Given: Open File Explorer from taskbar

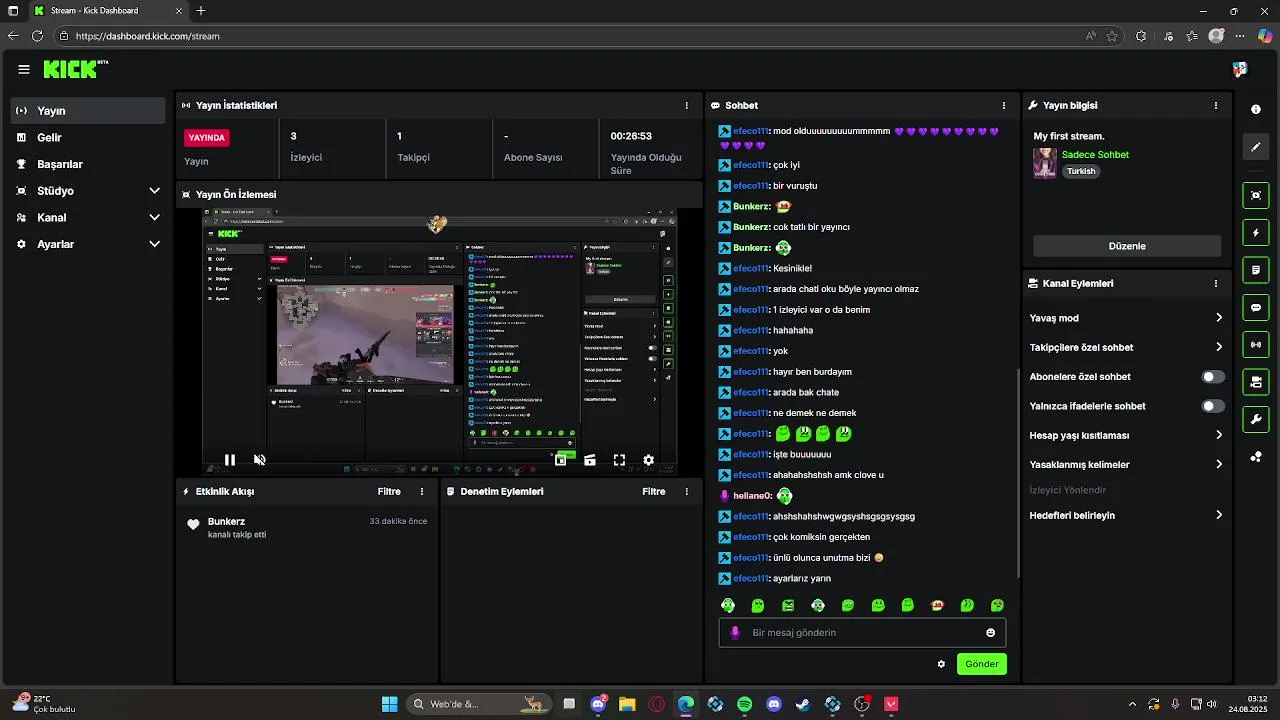Looking at the screenshot, I should (x=627, y=704).
